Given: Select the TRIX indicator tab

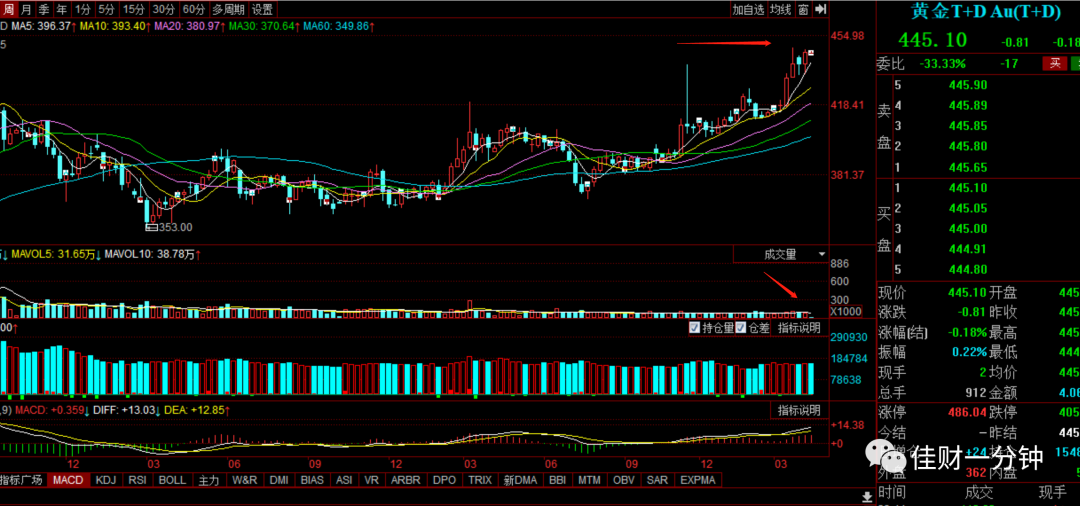Looking at the screenshot, I should point(480,480).
